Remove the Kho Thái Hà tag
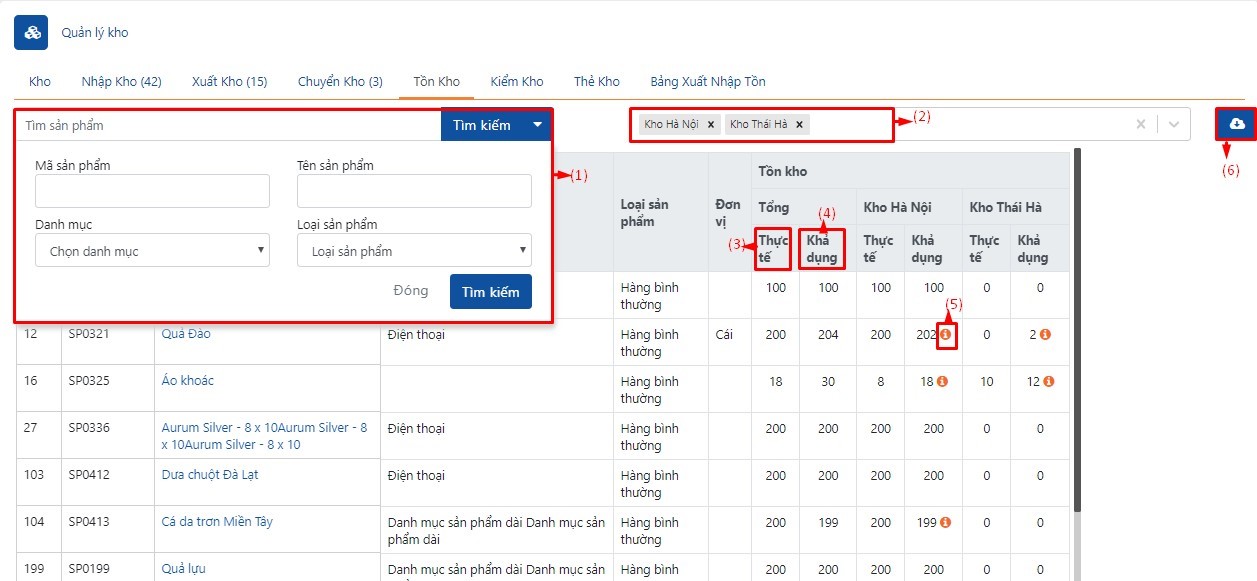Viewport: 1257px width, 581px height. point(799,125)
